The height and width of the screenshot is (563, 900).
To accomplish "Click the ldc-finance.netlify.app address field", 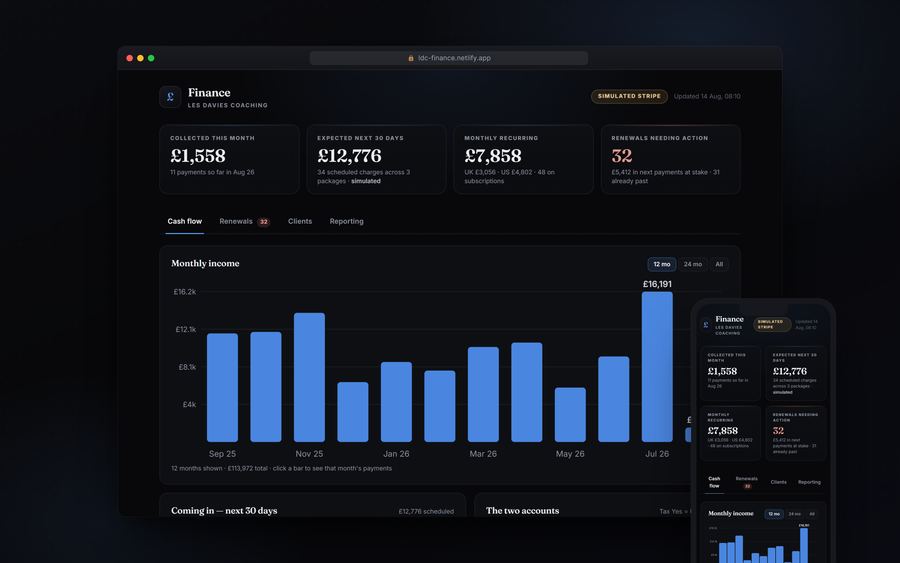I will tap(449, 58).
